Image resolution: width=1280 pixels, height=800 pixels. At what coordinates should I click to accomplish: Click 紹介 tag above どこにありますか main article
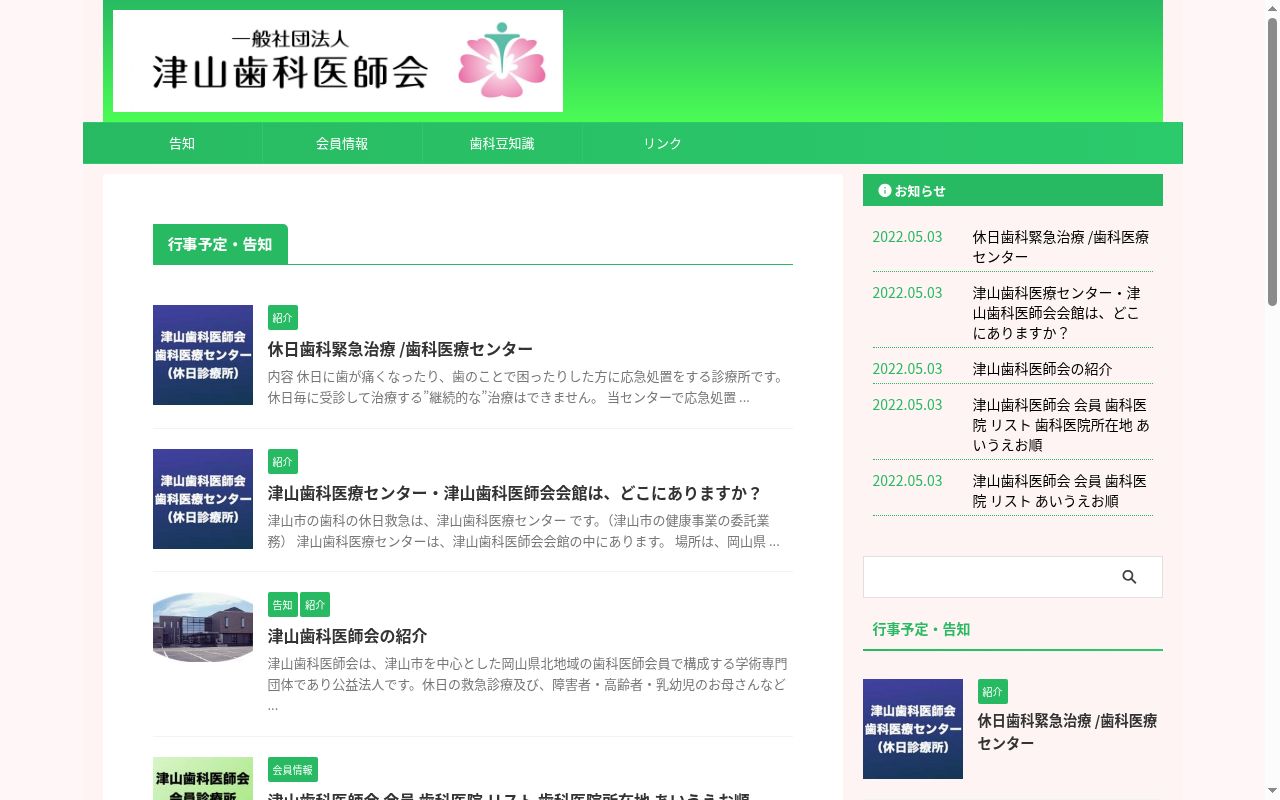tap(283, 462)
